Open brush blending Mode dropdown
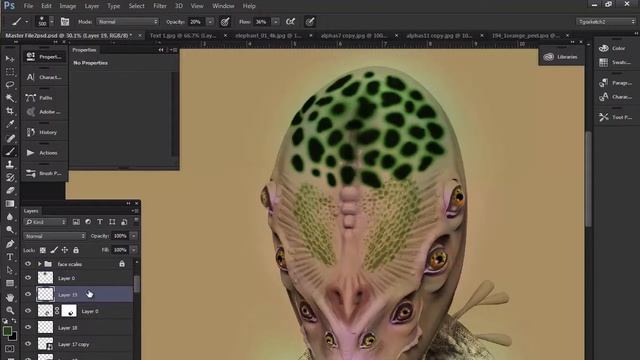Image resolution: width=640 pixels, height=360 pixels. click(x=127, y=22)
